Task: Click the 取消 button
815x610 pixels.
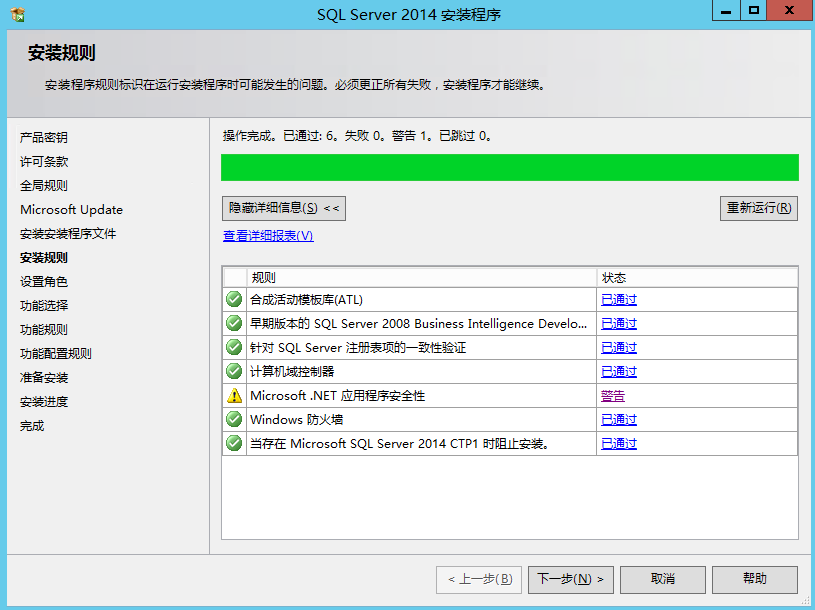Action: point(663,579)
